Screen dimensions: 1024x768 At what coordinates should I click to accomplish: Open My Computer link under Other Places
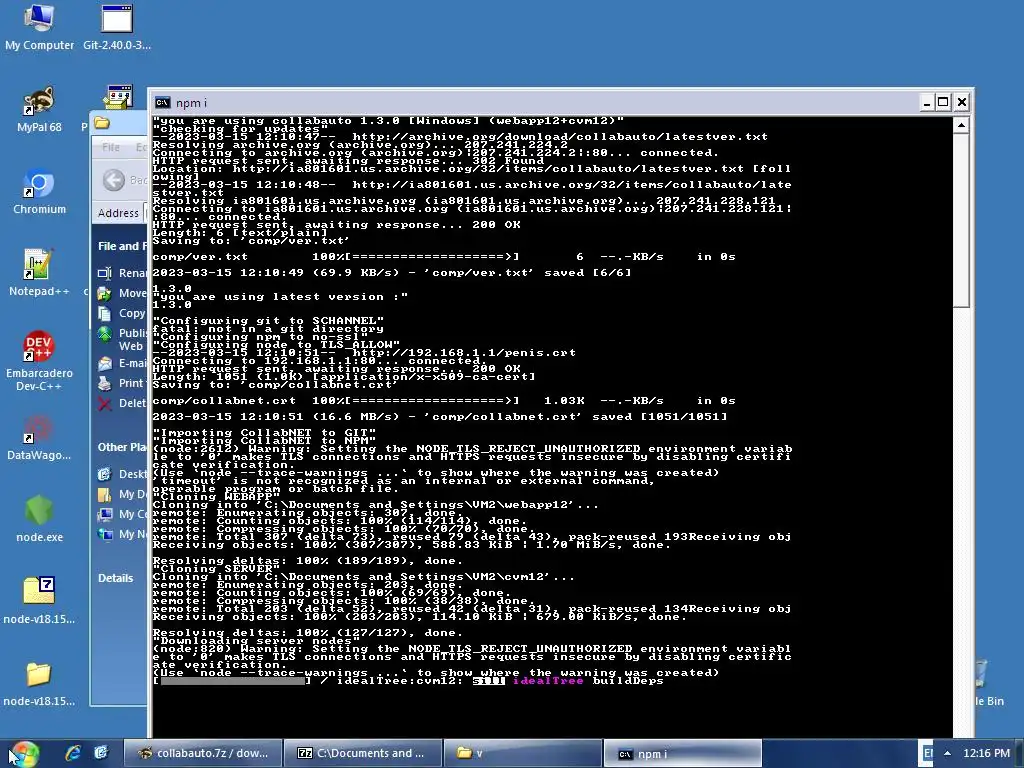[121, 514]
